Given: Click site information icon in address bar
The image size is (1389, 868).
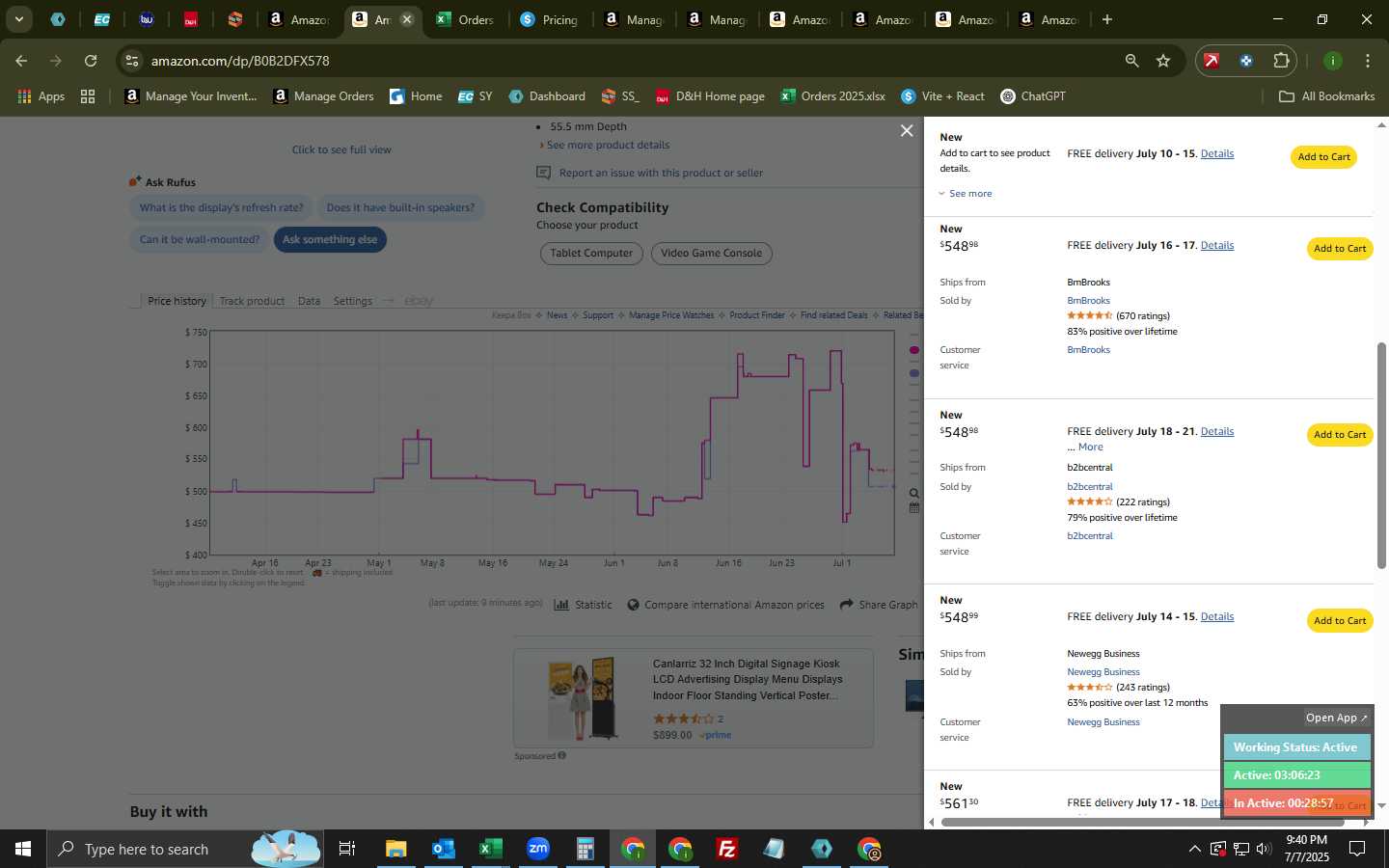Looking at the screenshot, I should 132,61.
